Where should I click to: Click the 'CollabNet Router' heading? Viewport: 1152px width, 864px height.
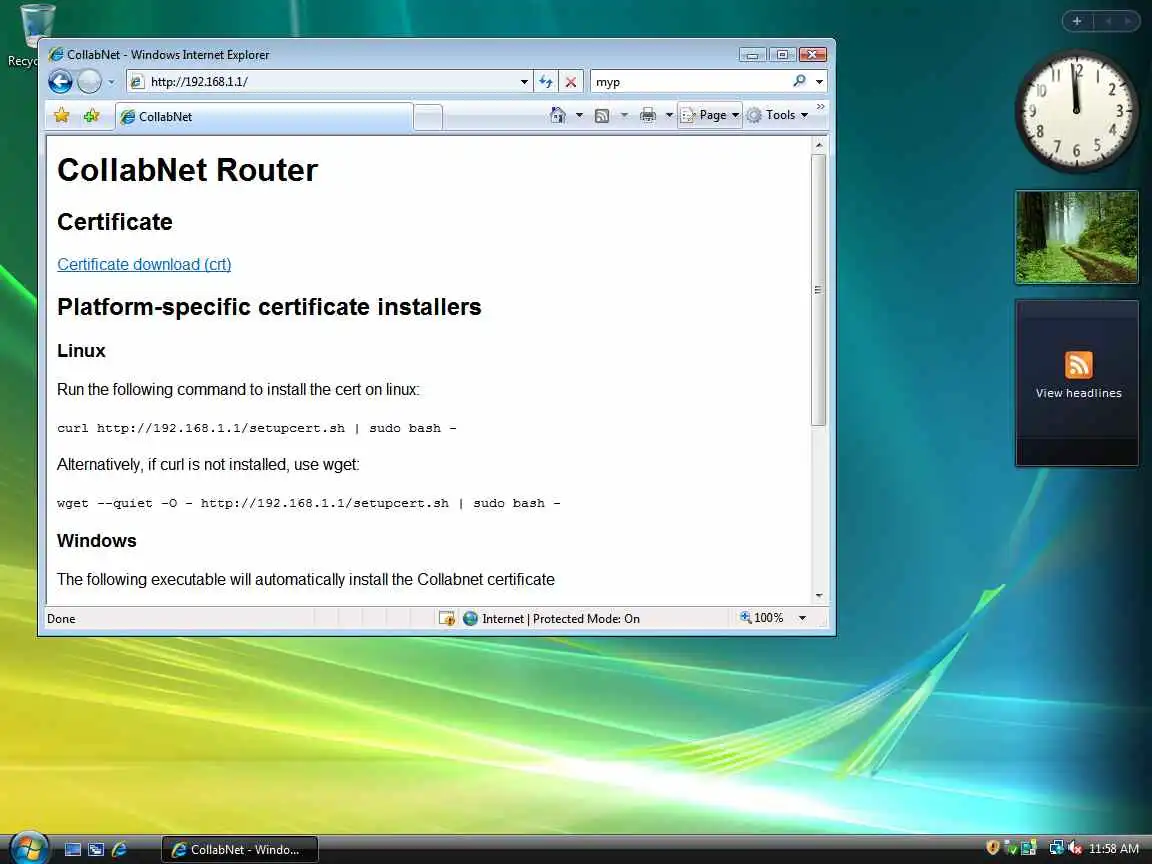point(187,170)
